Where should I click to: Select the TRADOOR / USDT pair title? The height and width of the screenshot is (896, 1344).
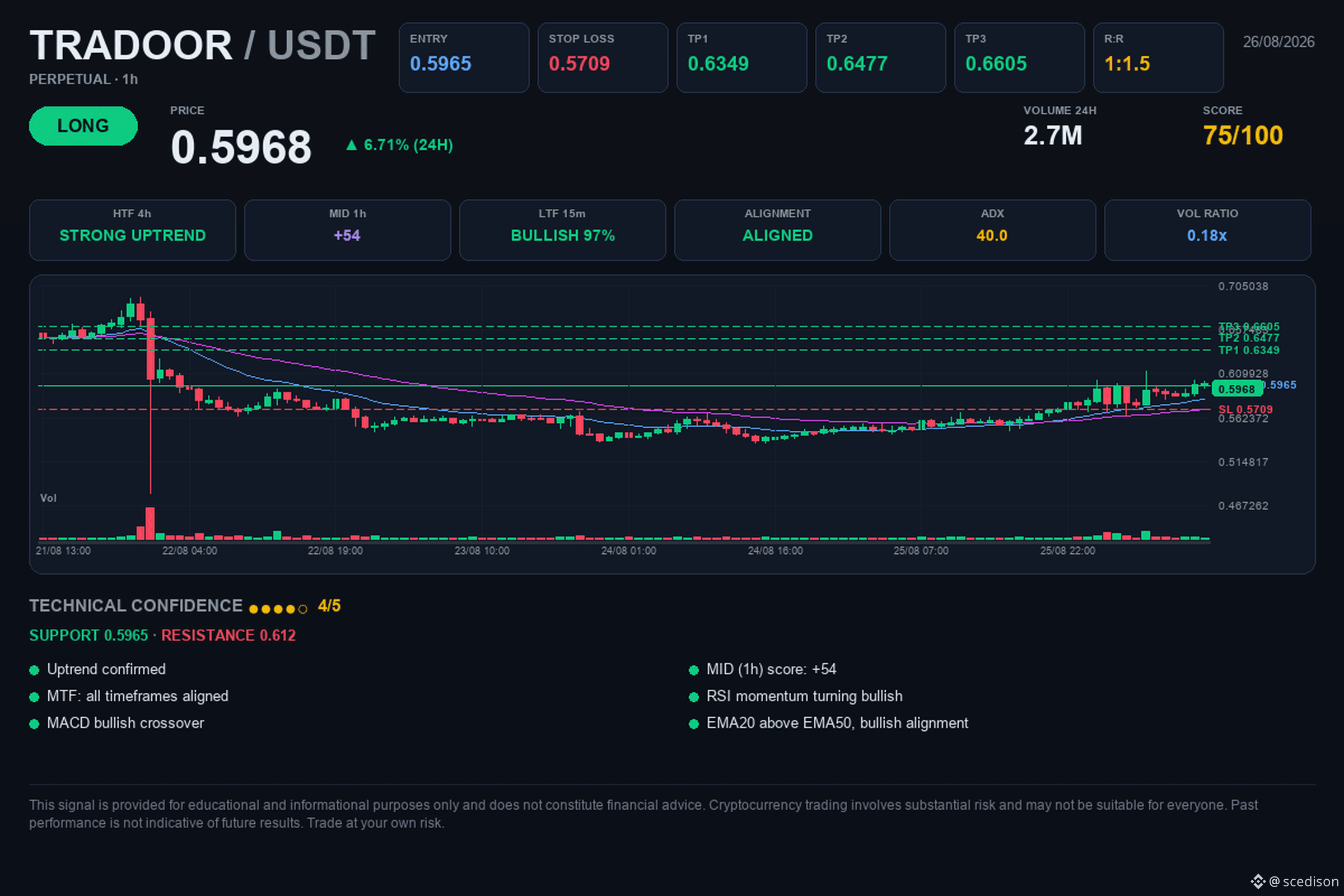pos(202,45)
